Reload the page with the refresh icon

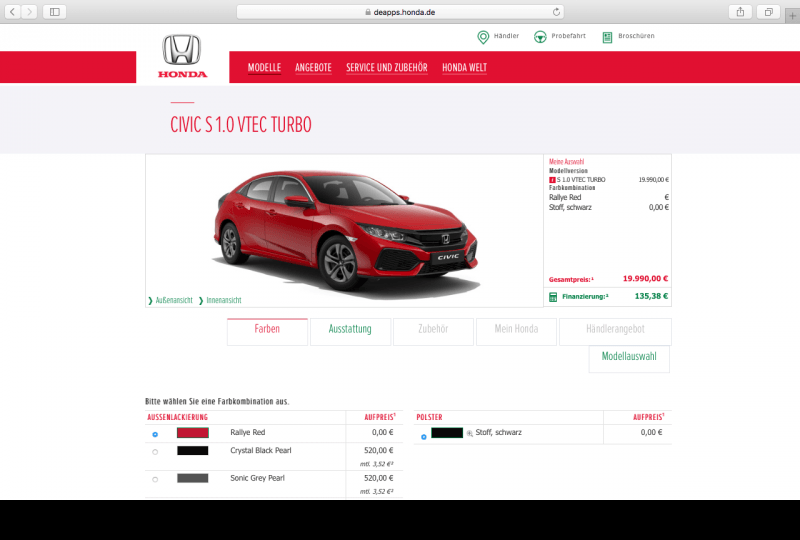coord(556,12)
